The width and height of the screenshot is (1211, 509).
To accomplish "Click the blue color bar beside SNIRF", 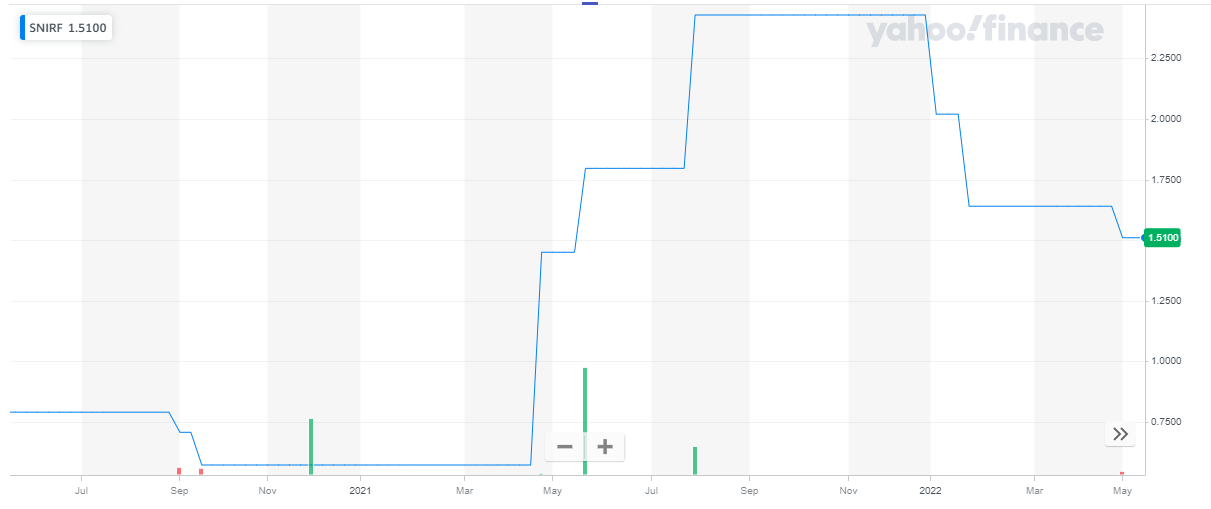I will tap(24, 28).
